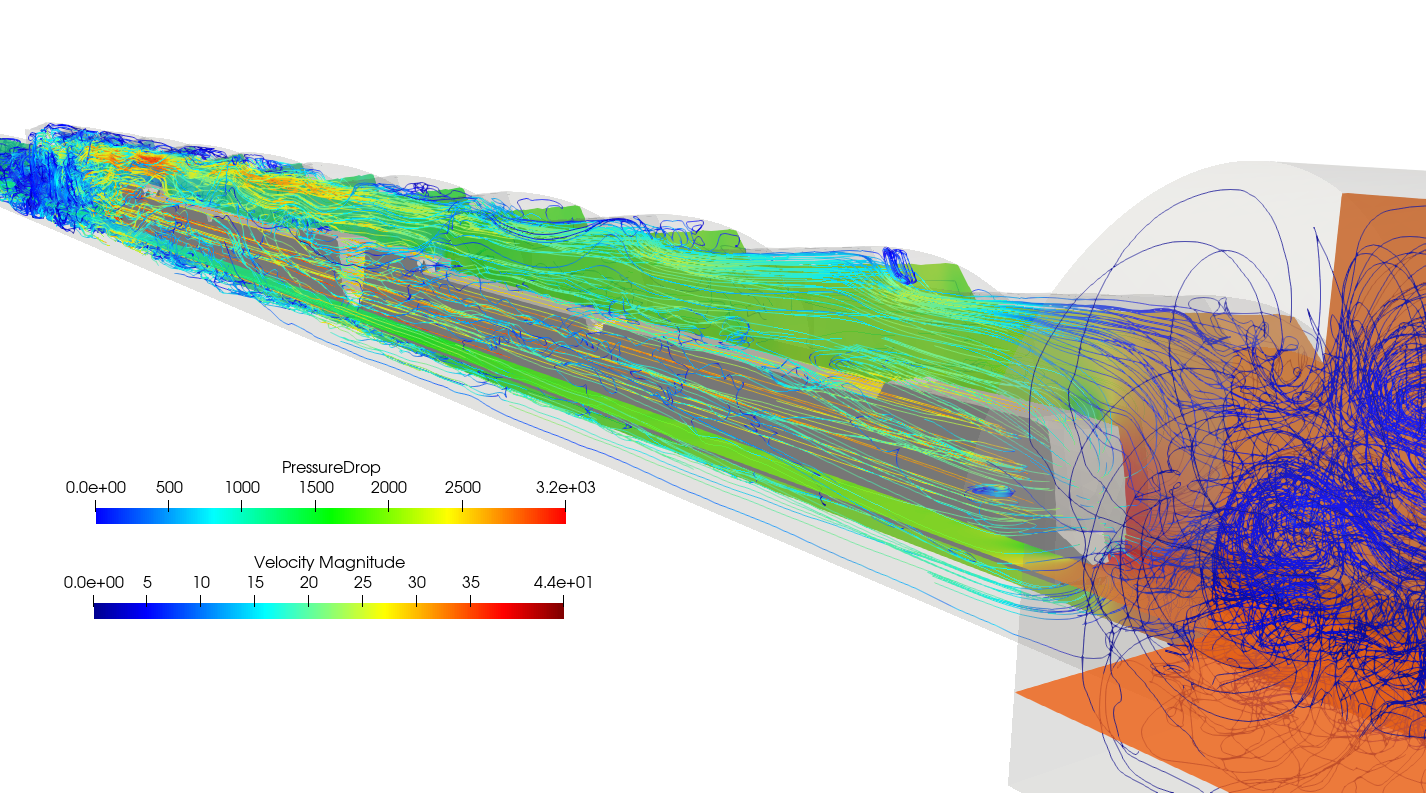
Task: Click the 30 tick label on Velocity legend
Action: (416, 582)
